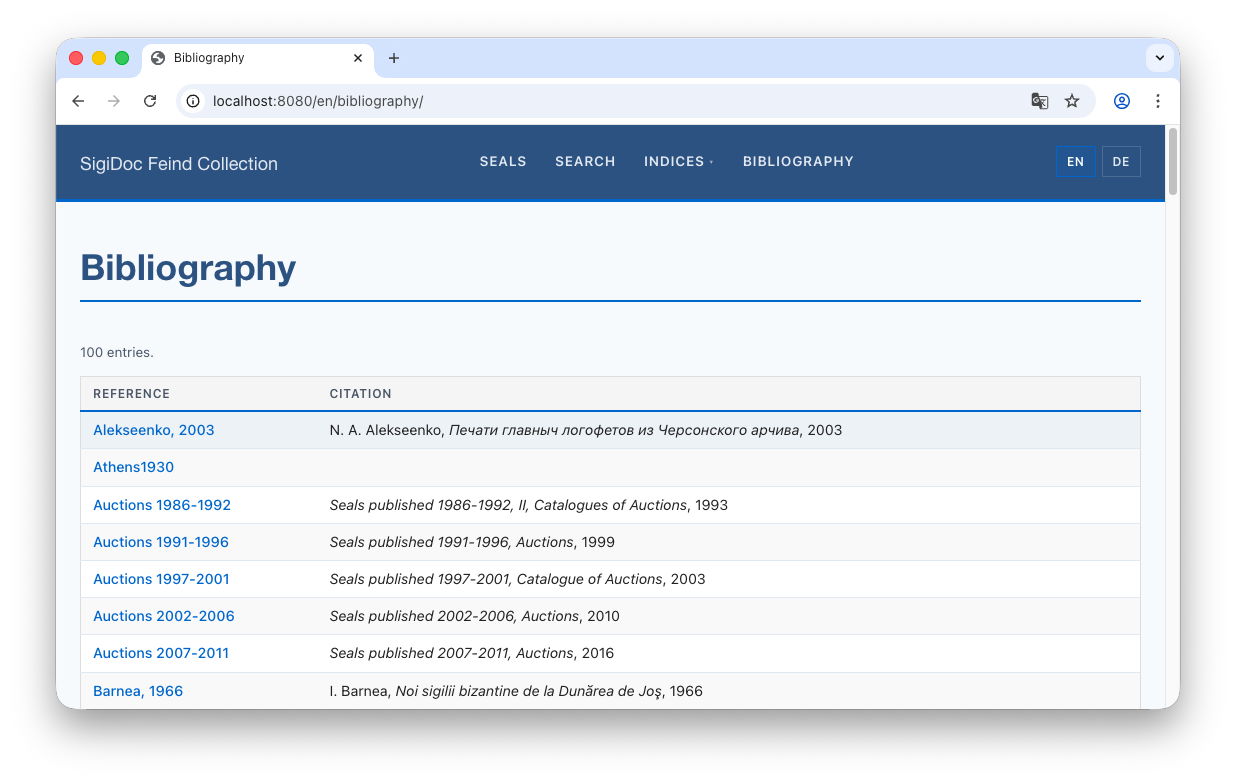The height and width of the screenshot is (783, 1236).
Task: Reload the page with refresh icon
Action: (x=150, y=101)
